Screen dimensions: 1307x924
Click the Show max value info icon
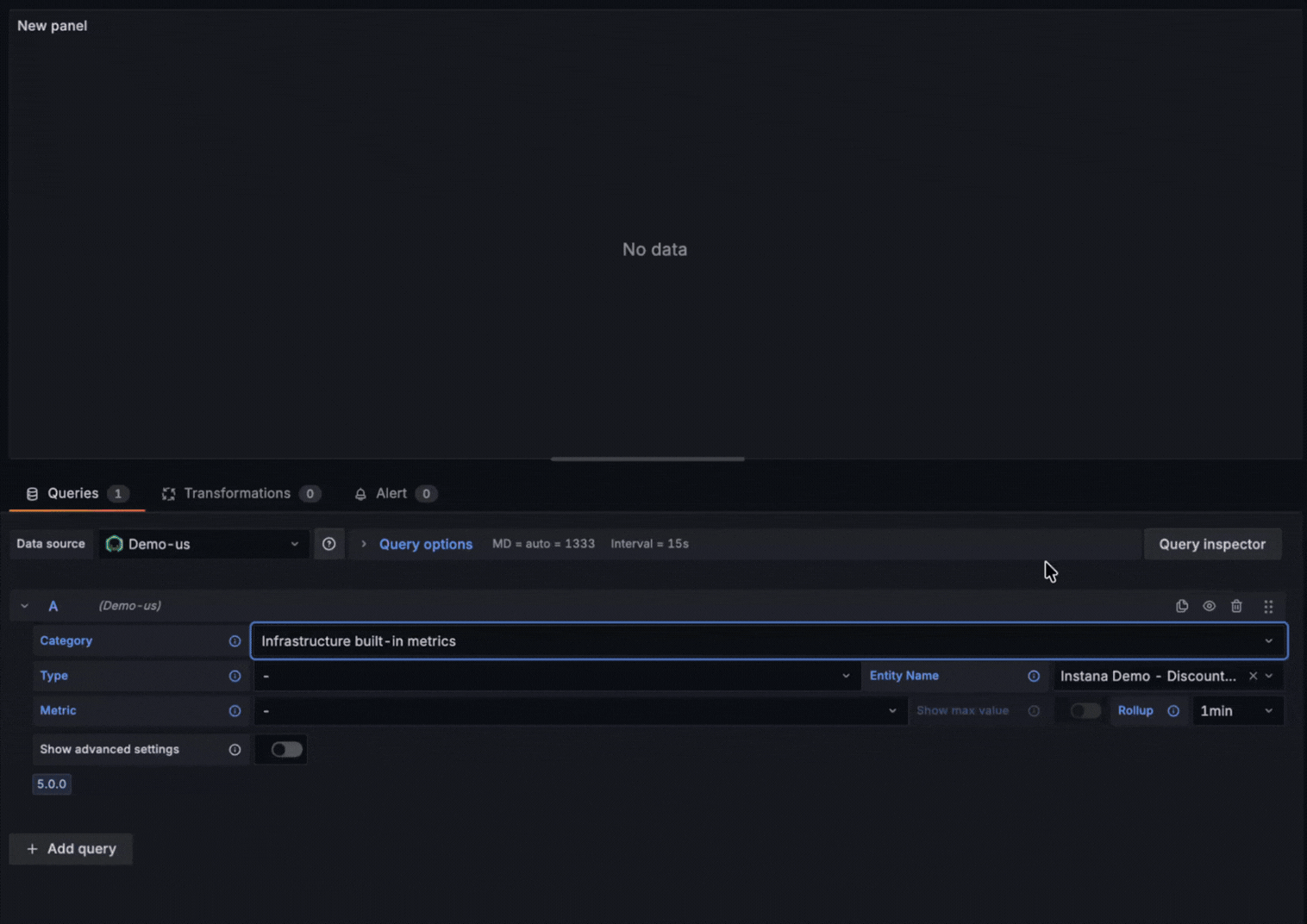(x=1034, y=711)
